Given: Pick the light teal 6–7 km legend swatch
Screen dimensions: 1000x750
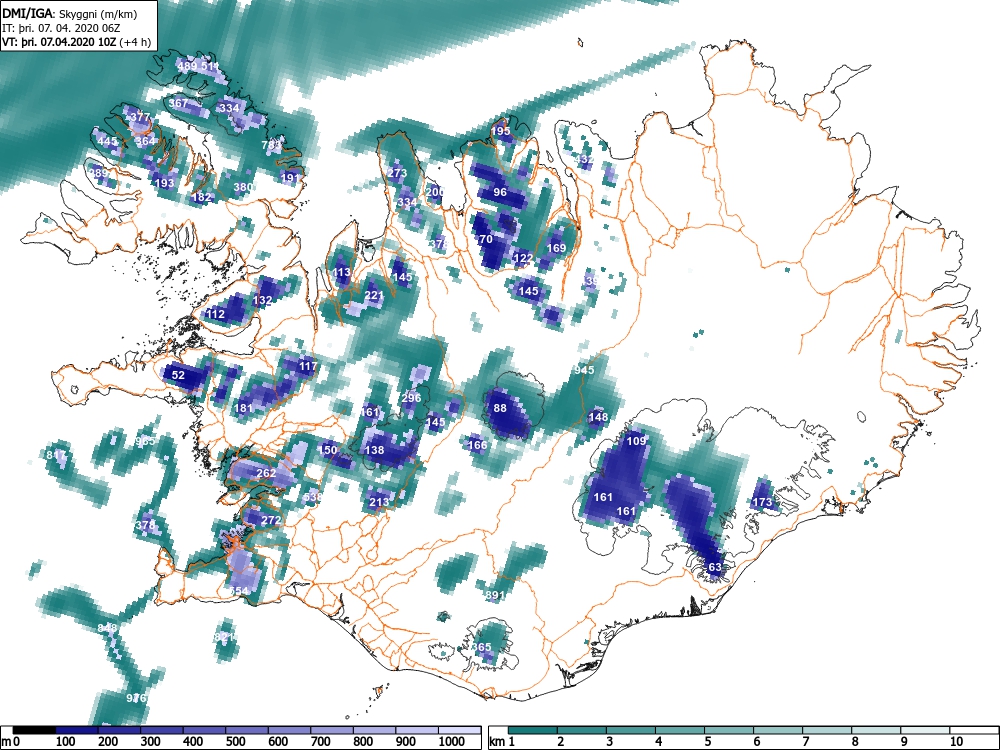Looking at the screenshot, I should 778,730.
